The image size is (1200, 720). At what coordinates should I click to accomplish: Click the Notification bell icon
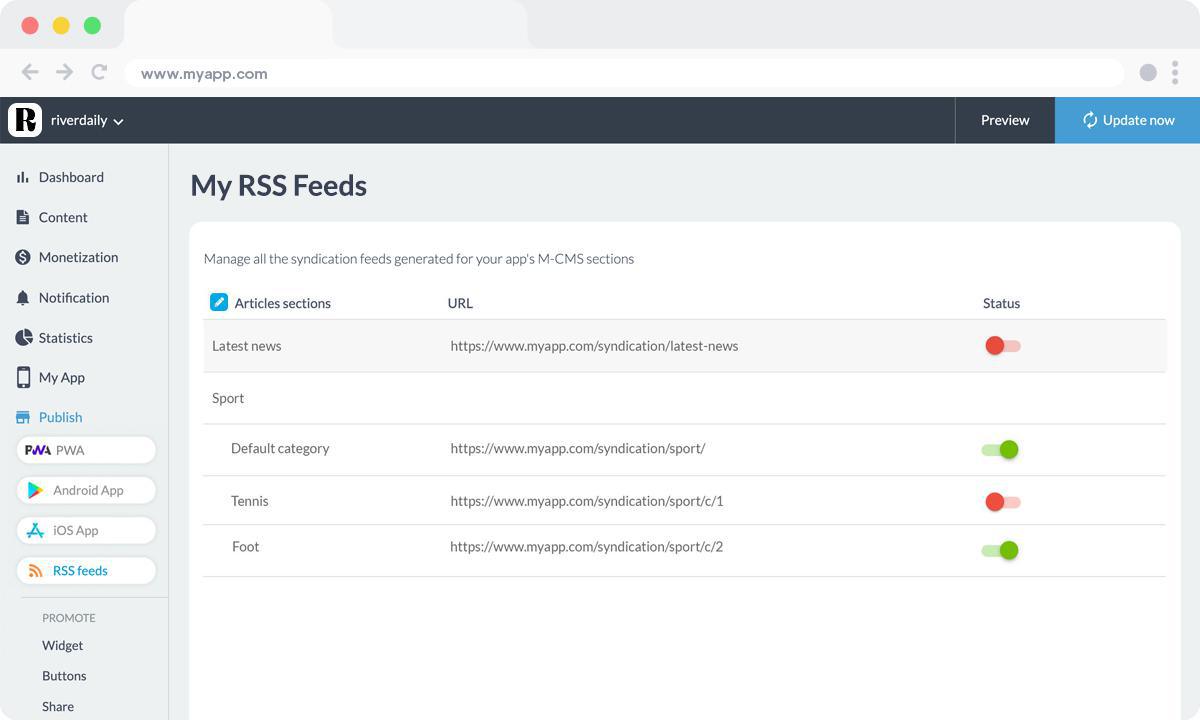coord(23,298)
